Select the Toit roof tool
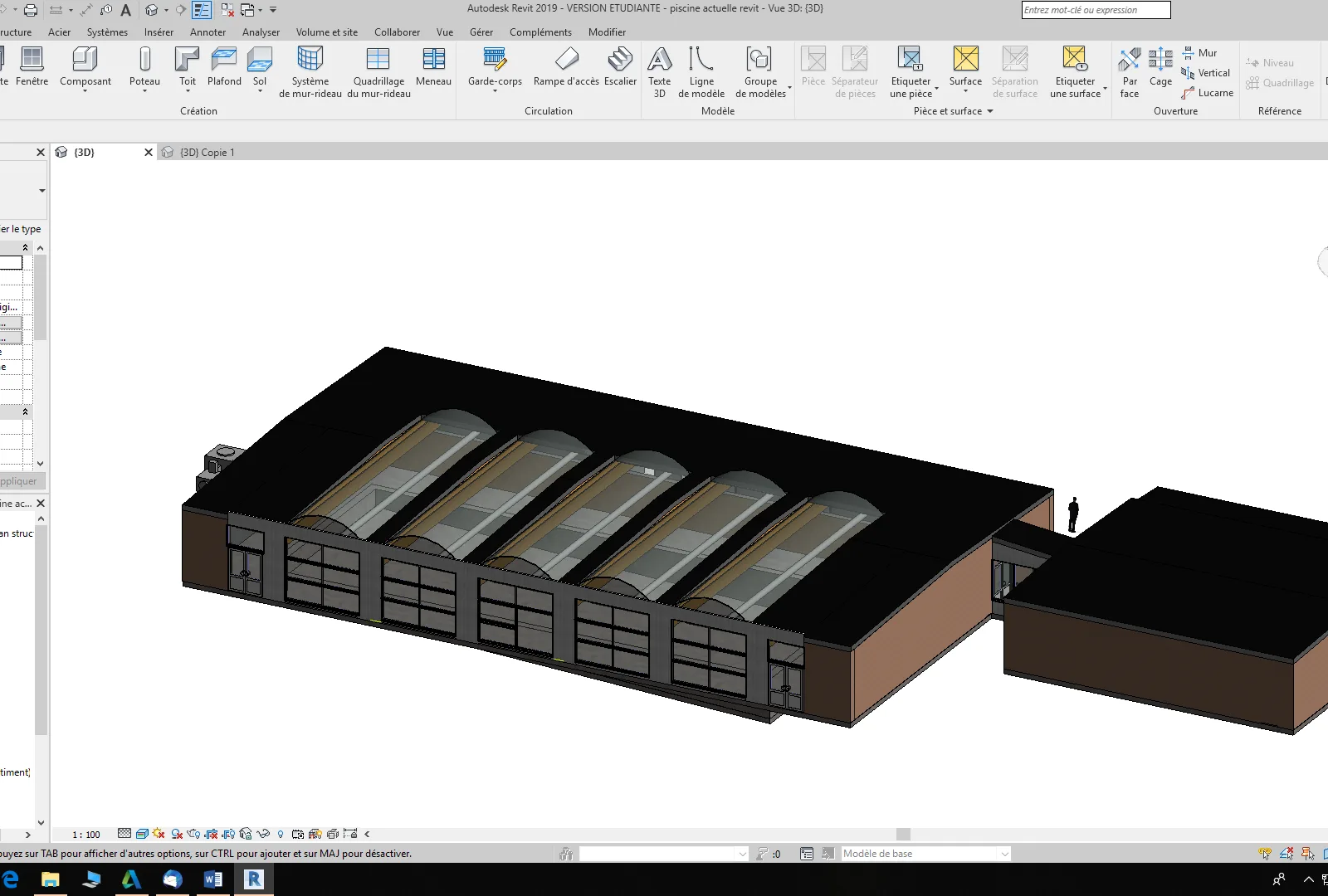Viewport: 1328px width, 896px height. 188,68
